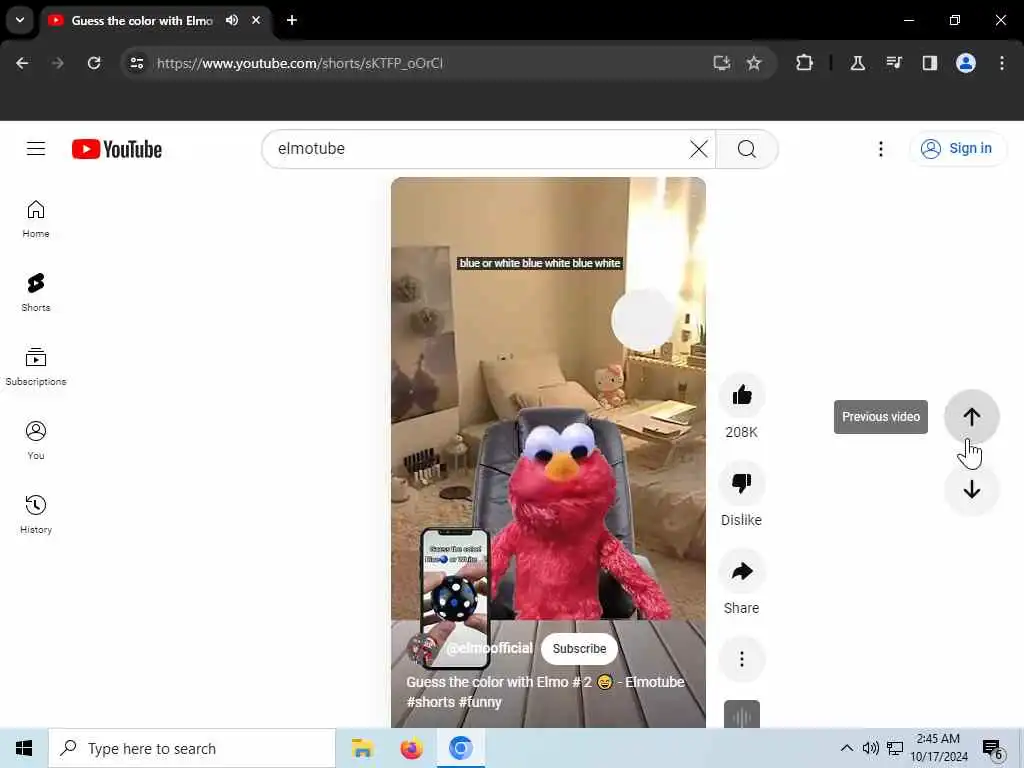Open Shorts in the sidebar

pyautogui.click(x=36, y=293)
